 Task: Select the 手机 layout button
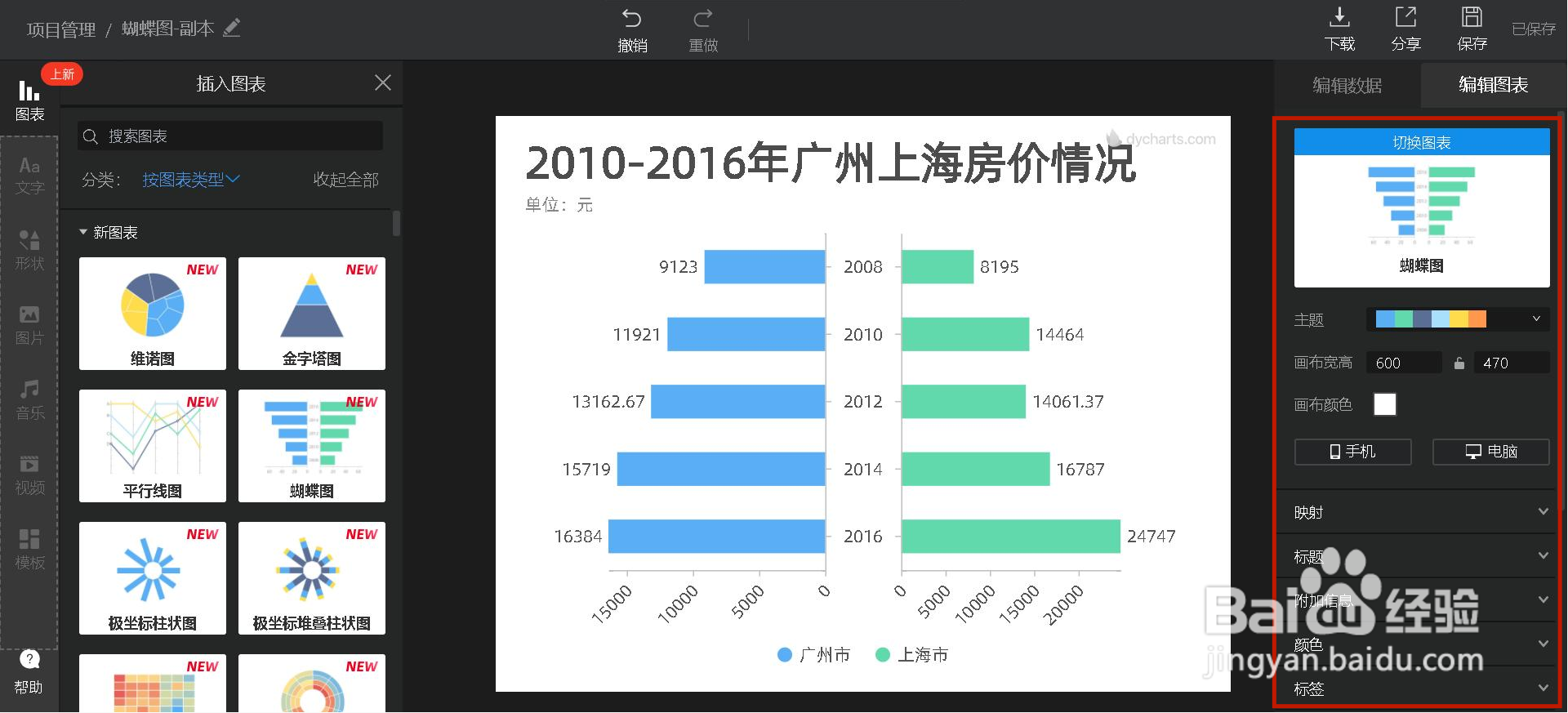click(1353, 452)
